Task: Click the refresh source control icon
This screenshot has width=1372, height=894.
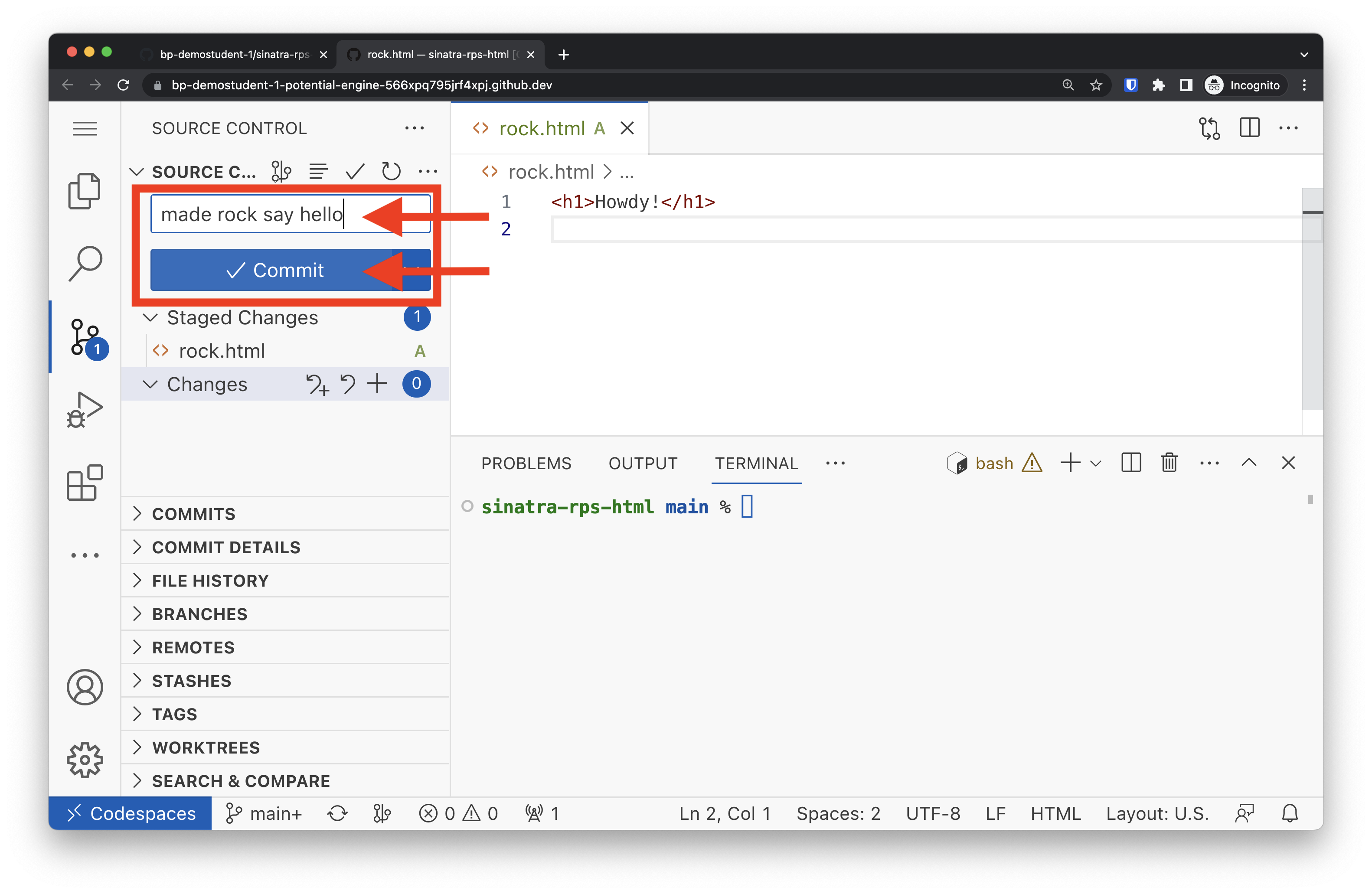Action: coord(391,171)
